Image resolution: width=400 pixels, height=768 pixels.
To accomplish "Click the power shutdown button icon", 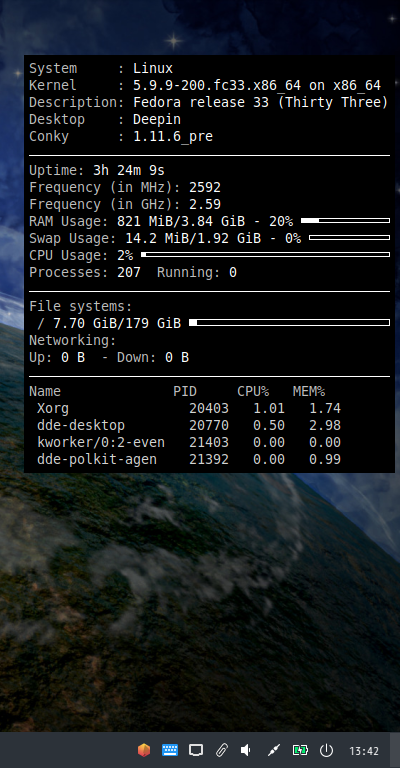I will pyautogui.click(x=327, y=750).
